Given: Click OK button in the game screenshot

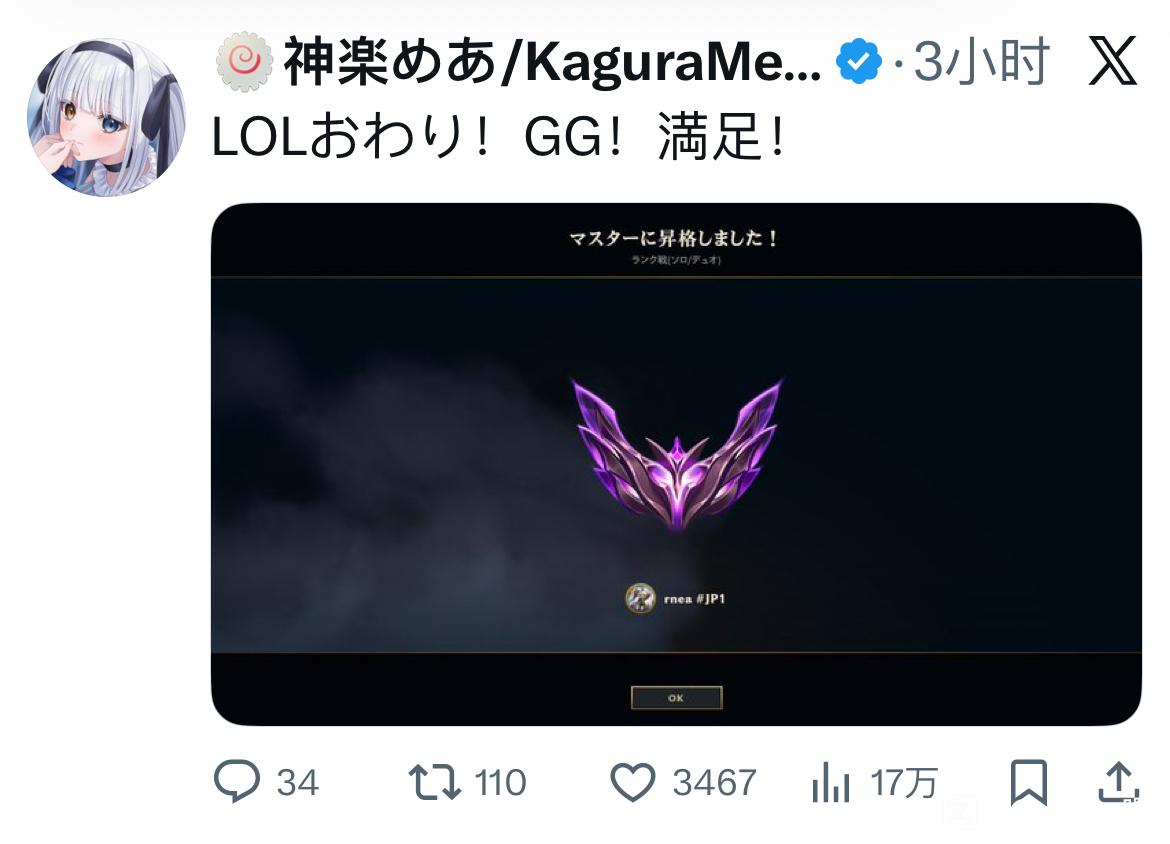Looking at the screenshot, I should pyautogui.click(x=676, y=698).
